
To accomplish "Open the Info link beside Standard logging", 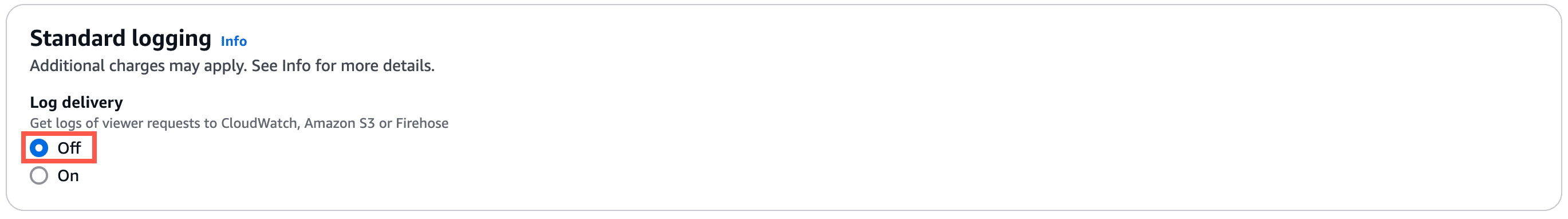I will pos(234,41).
